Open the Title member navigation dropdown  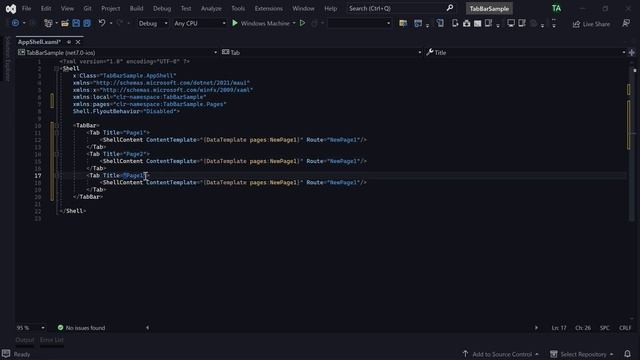[x=526, y=52]
